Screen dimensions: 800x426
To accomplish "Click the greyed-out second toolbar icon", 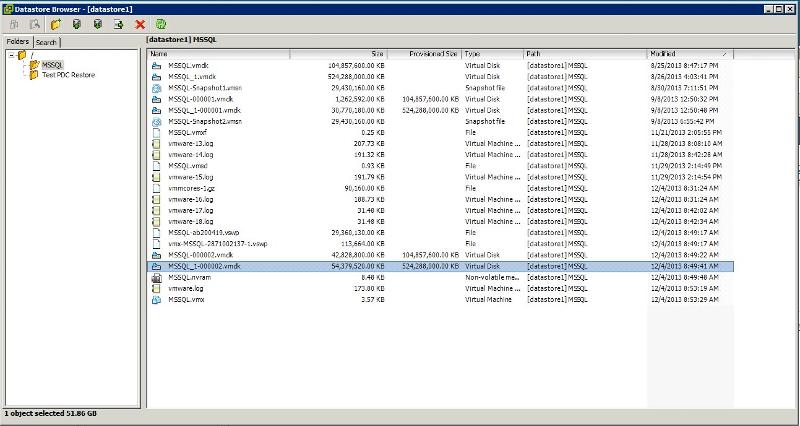I will tap(35, 24).
